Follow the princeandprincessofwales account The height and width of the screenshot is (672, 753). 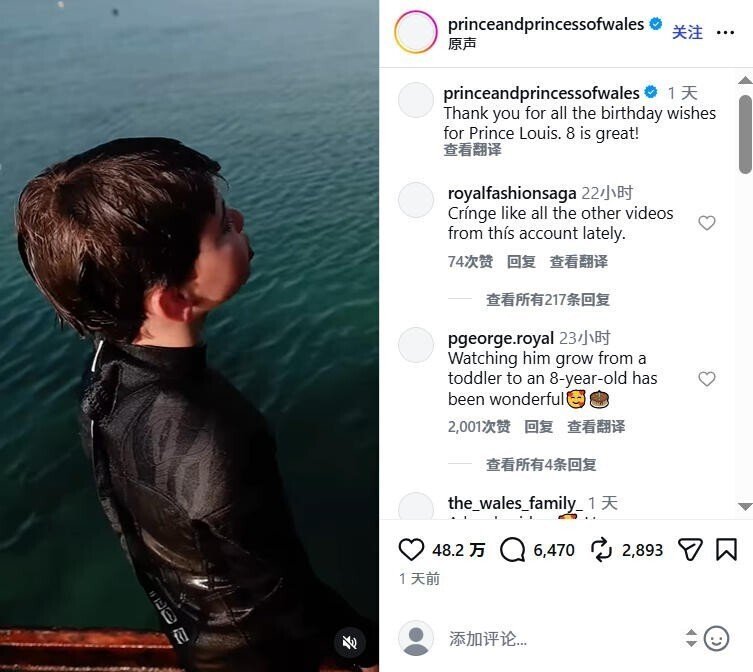coord(687,33)
